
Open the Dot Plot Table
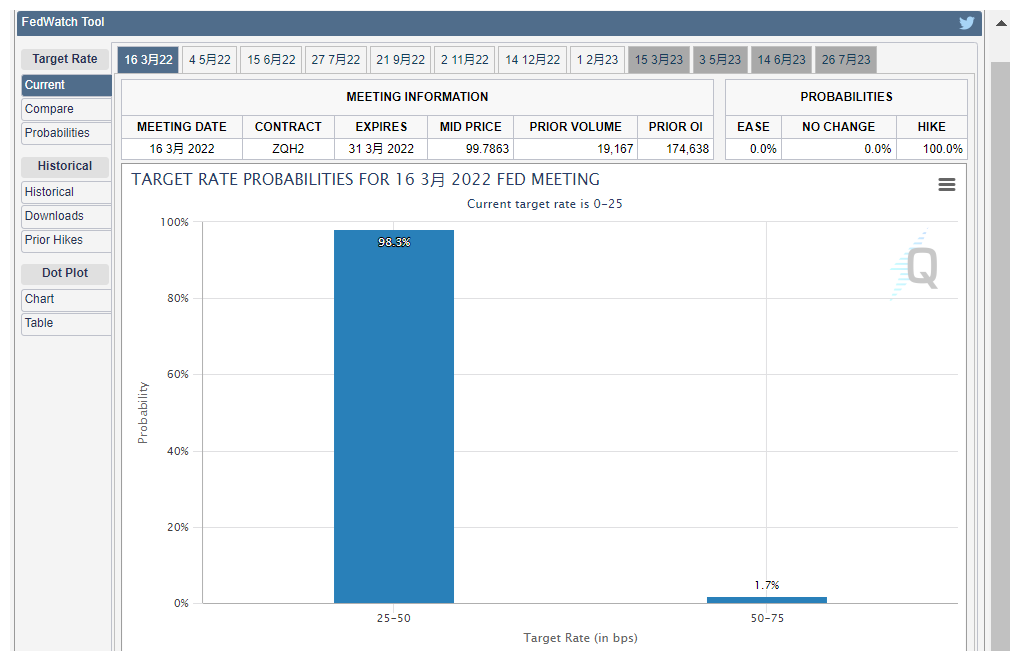coord(66,323)
